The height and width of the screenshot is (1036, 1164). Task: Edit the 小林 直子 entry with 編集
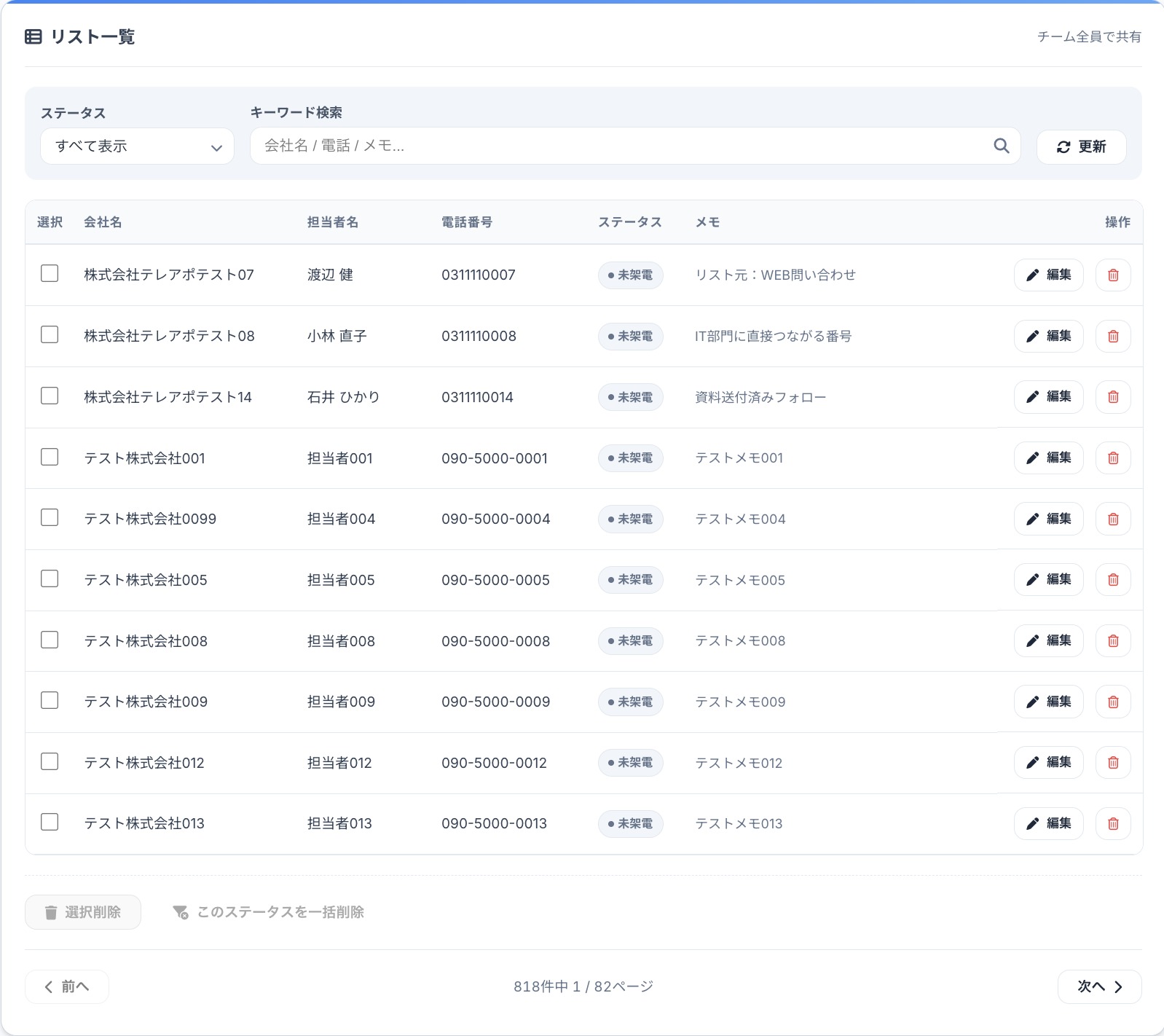[x=1048, y=336]
